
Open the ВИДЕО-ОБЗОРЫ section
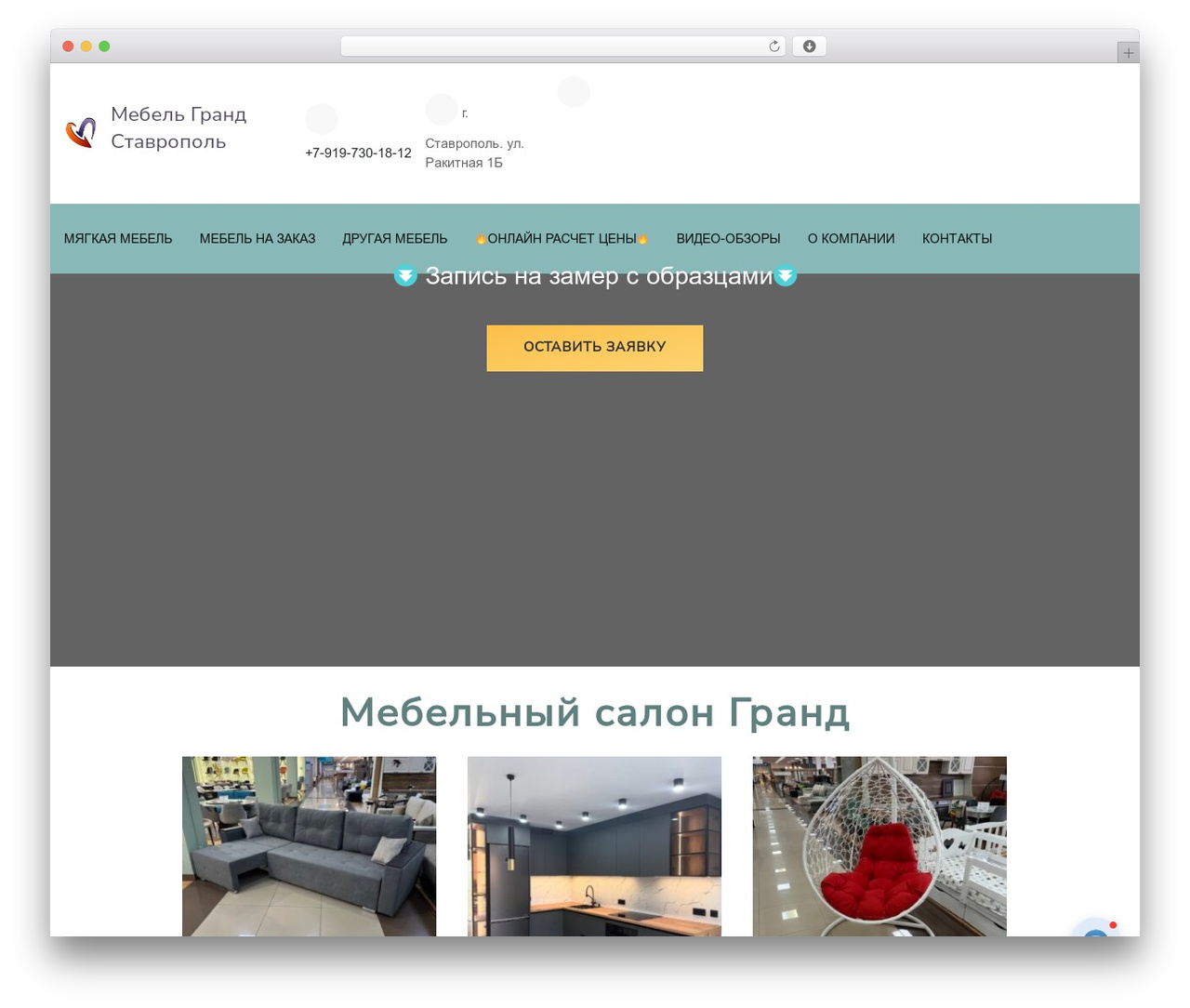[x=729, y=239]
